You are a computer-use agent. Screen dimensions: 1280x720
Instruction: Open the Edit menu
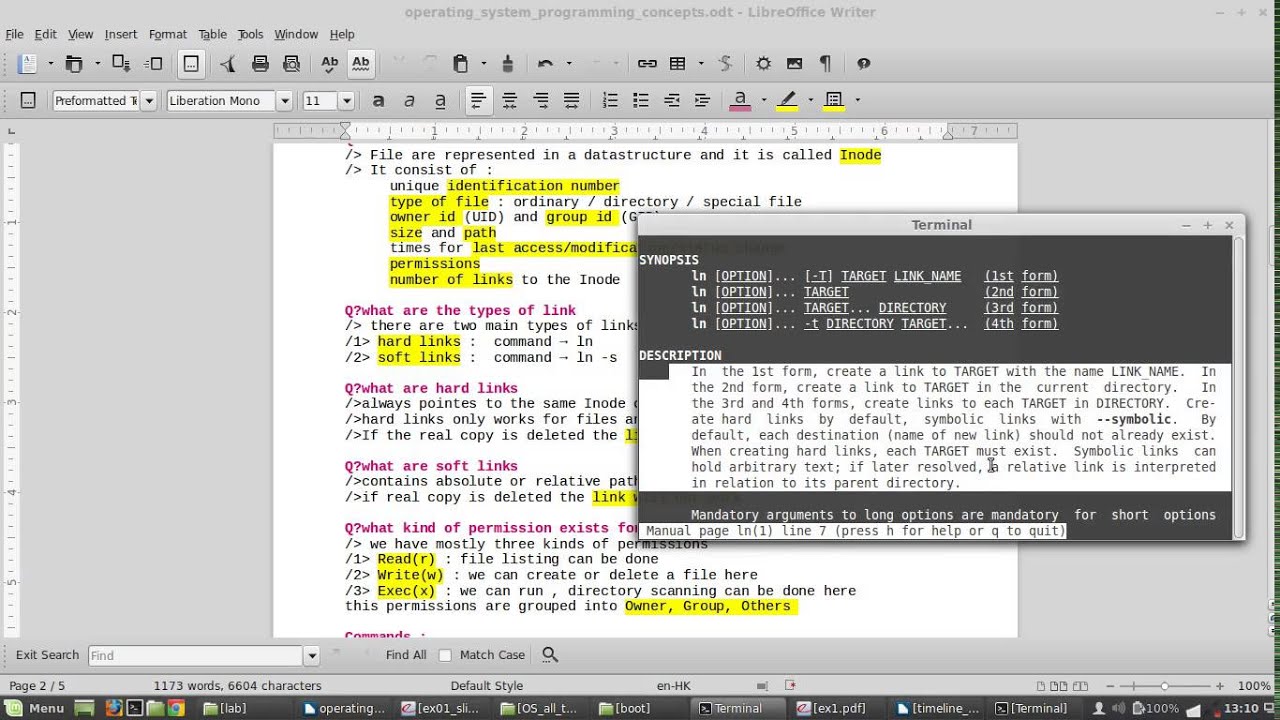(45, 34)
